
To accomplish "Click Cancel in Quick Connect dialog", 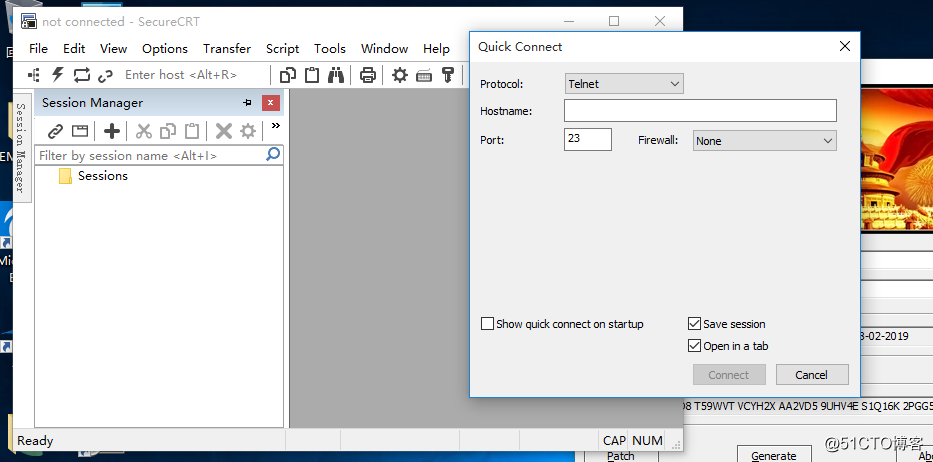I will pos(812,375).
